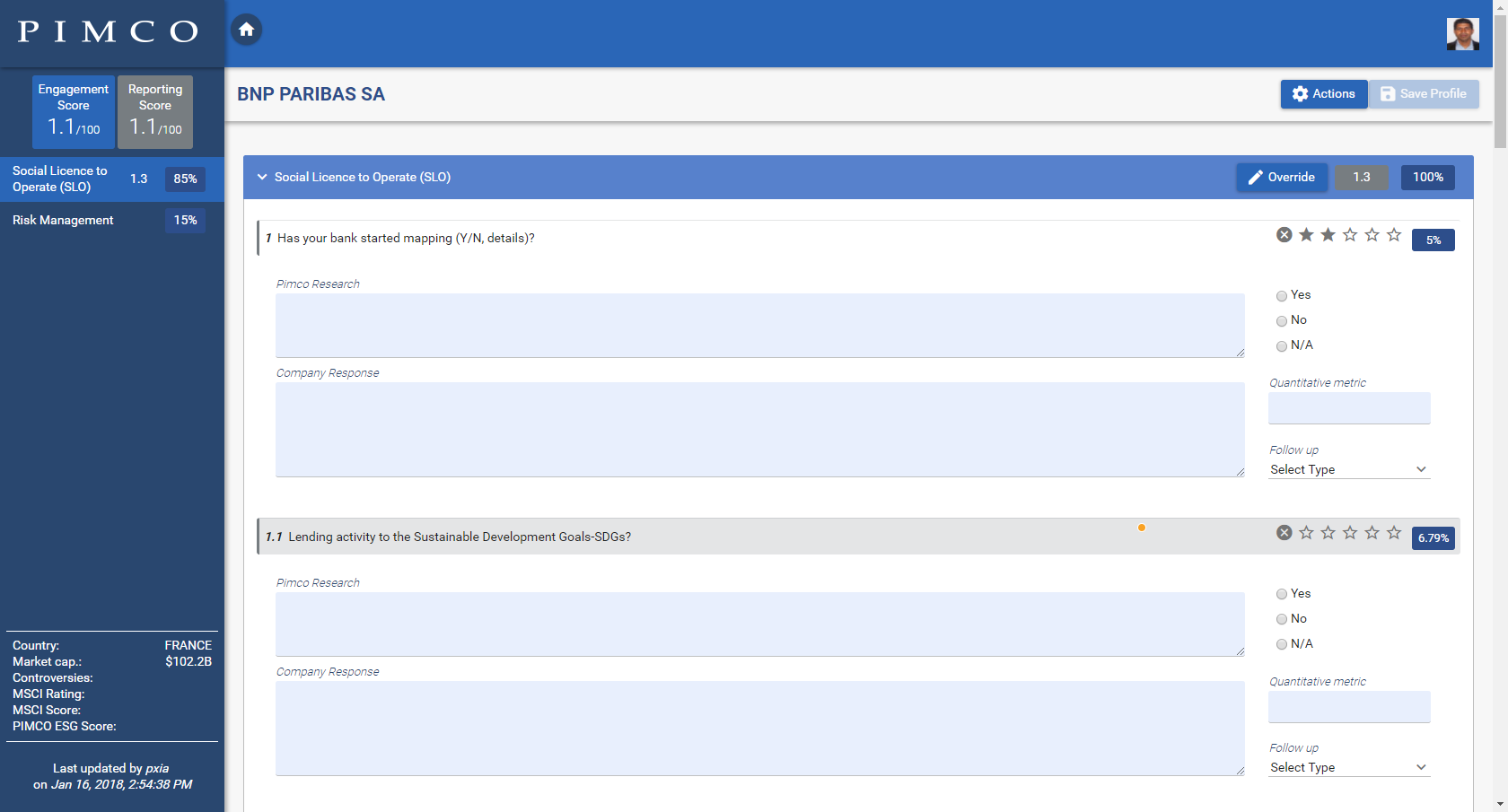The width and height of the screenshot is (1508, 812).
Task: Rate question 1 three stars
Action: point(1350,235)
